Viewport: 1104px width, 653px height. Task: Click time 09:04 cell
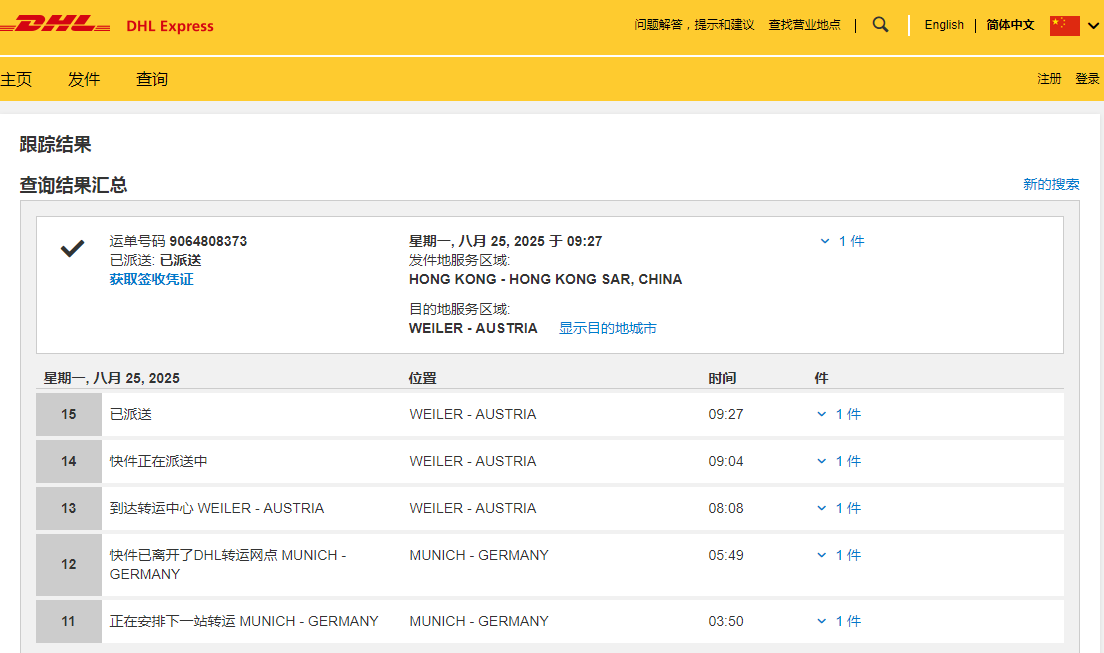(726, 461)
